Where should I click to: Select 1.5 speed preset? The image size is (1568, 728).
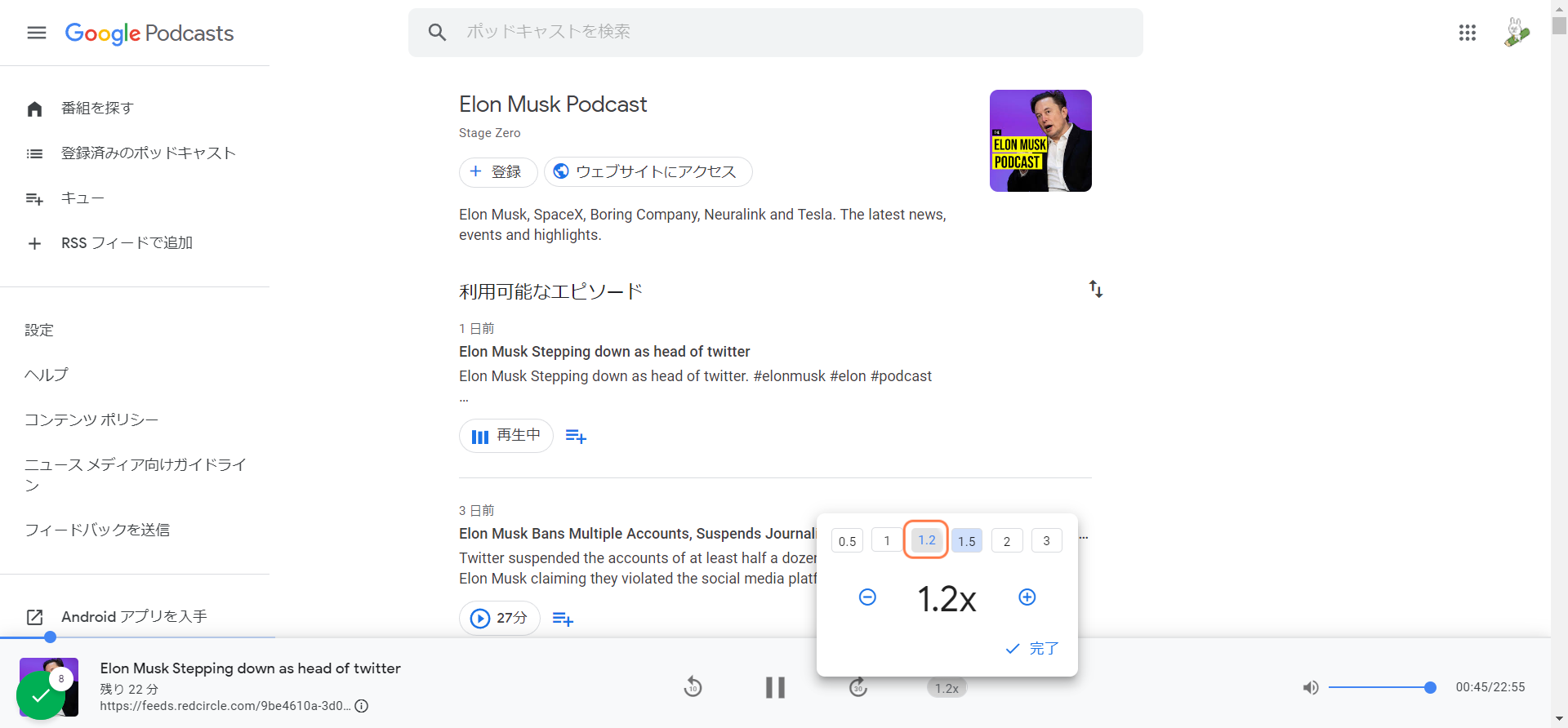[x=967, y=541]
